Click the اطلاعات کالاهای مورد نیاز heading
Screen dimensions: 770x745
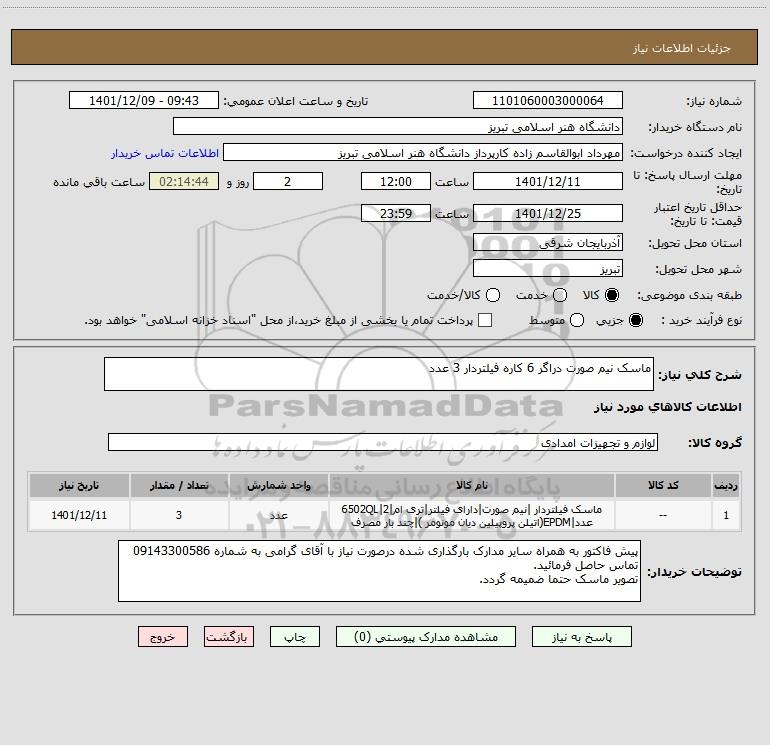(x=668, y=407)
